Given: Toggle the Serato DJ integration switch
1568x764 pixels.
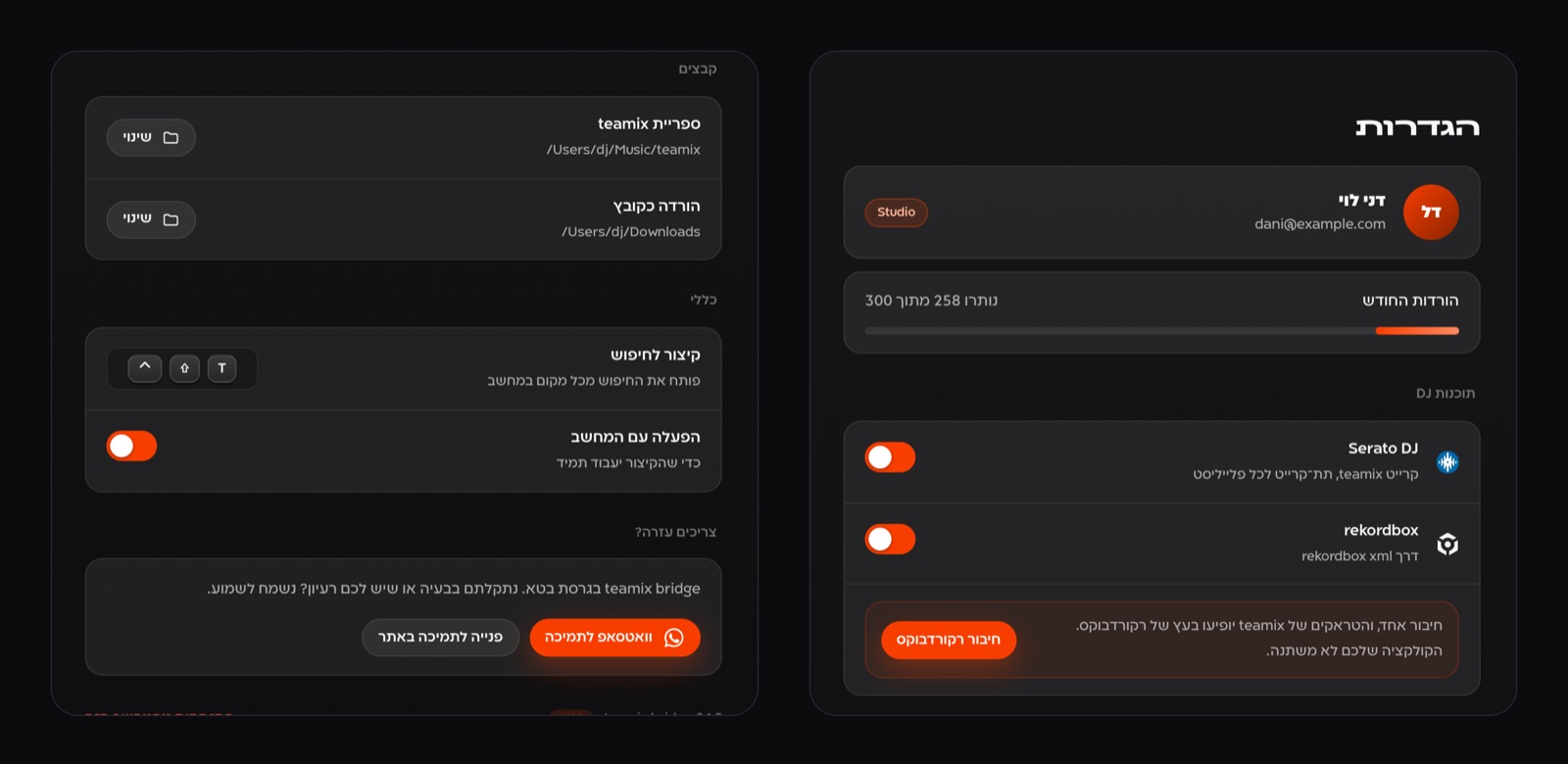Looking at the screenshot, I should [890, 457].
